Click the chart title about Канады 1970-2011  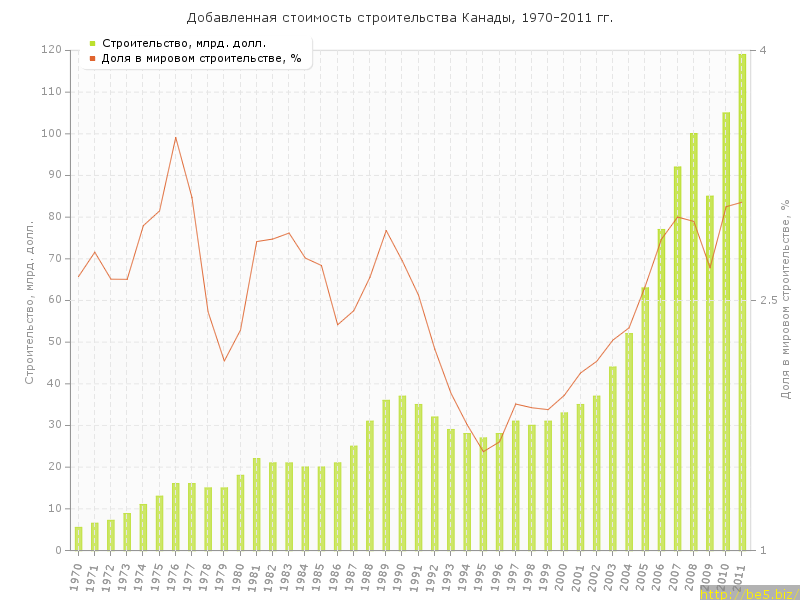[400, 18]
